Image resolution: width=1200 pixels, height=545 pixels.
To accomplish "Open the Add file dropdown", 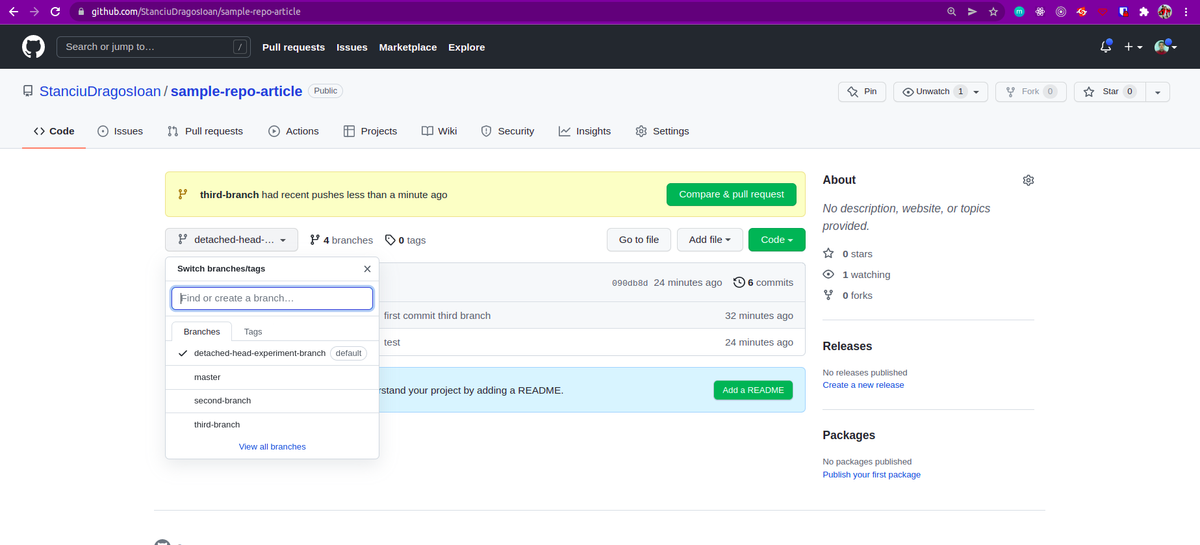I will [x=710, y=240].
